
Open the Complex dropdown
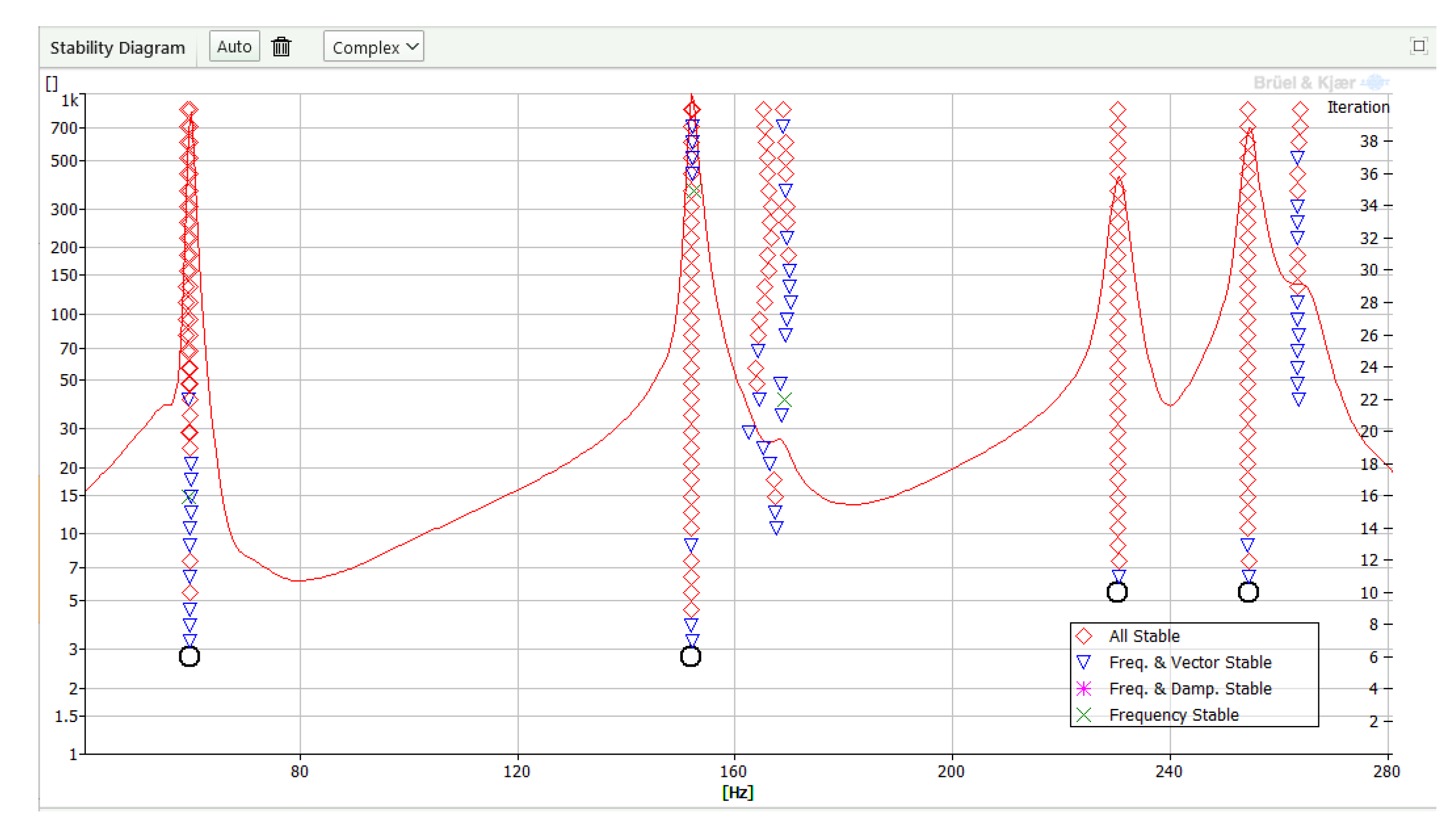[x=374, y=47]
